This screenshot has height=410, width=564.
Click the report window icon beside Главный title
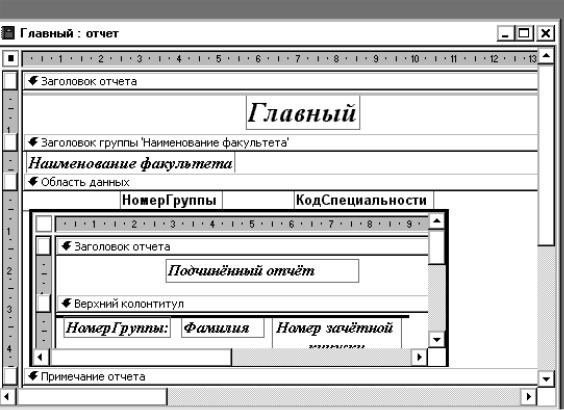coord(7,33)
